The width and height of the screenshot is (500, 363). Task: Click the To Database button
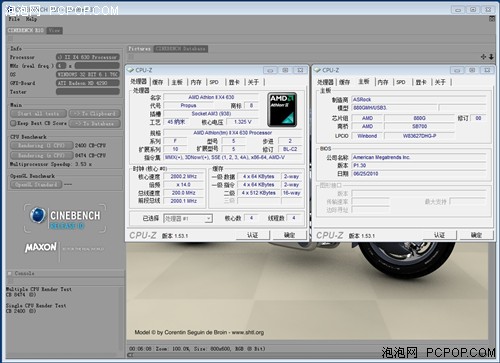pyautogui.click(x=95, y=124)
